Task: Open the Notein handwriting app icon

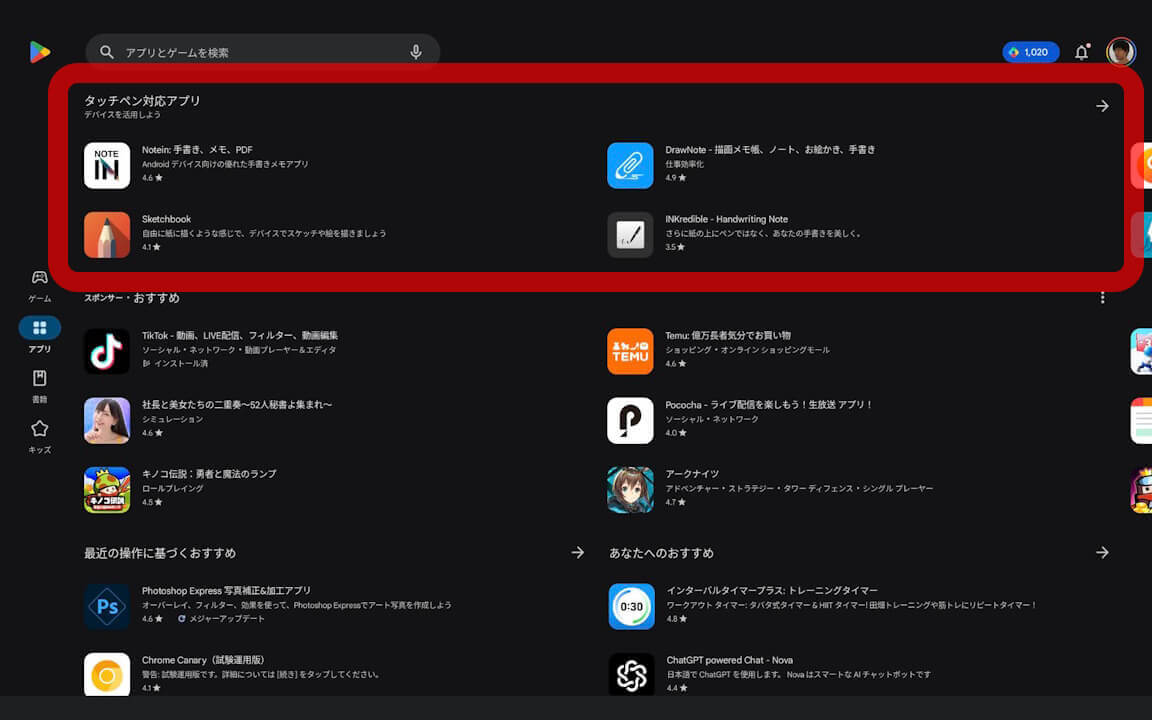Action: (107, 164)
